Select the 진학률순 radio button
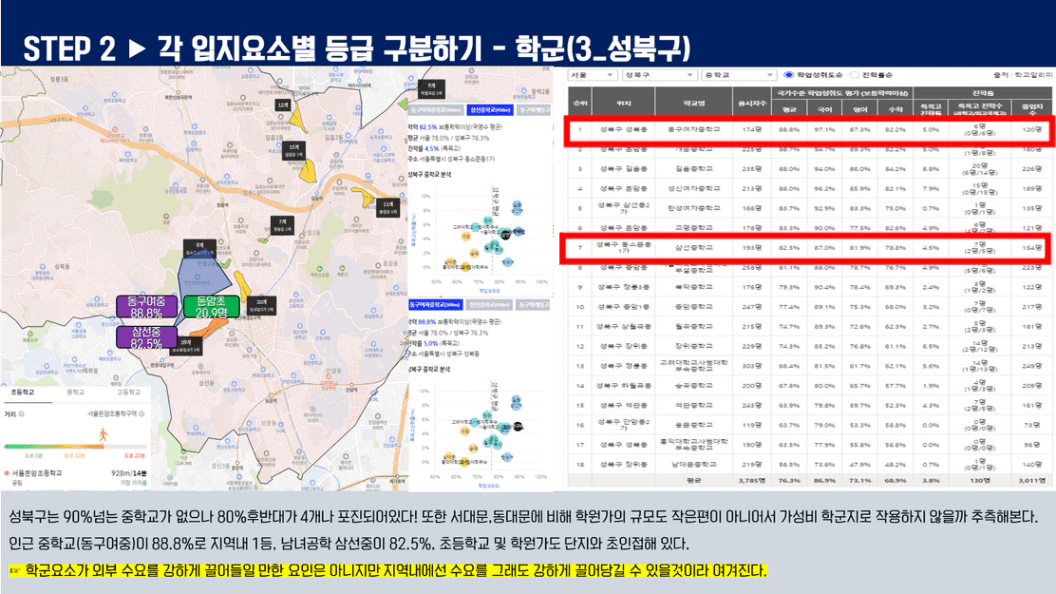The width and height of the screenshot is (1056, 594). coord(855,75)
